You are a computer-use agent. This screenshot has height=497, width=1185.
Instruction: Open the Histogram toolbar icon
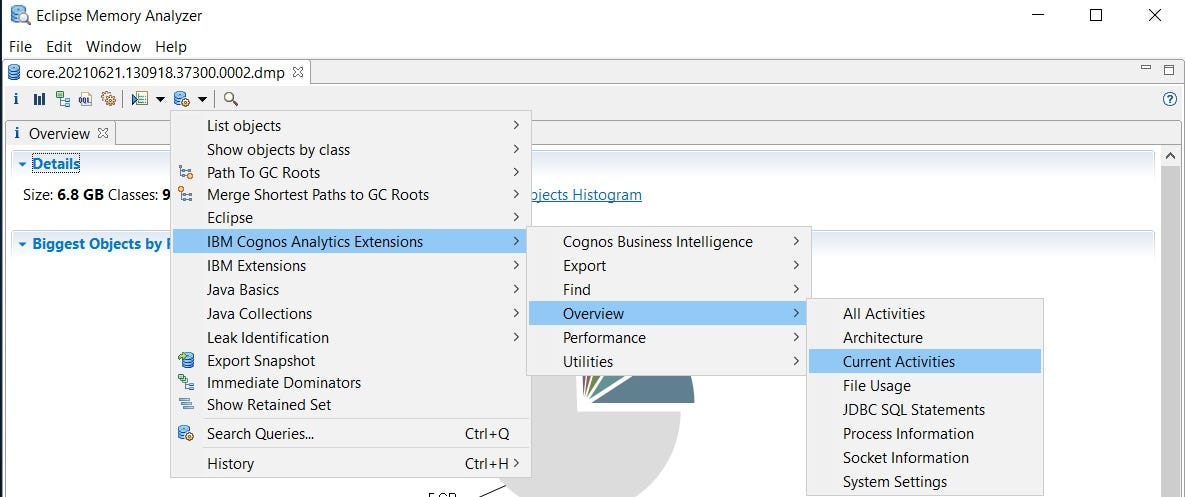click(39, 99)
